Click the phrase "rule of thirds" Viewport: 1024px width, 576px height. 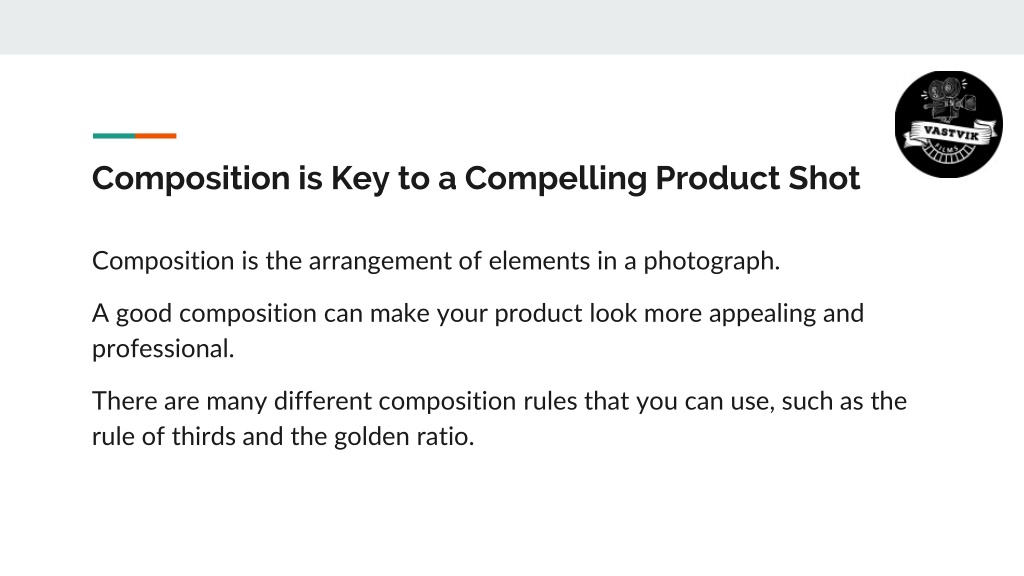(x=164, y=436)
